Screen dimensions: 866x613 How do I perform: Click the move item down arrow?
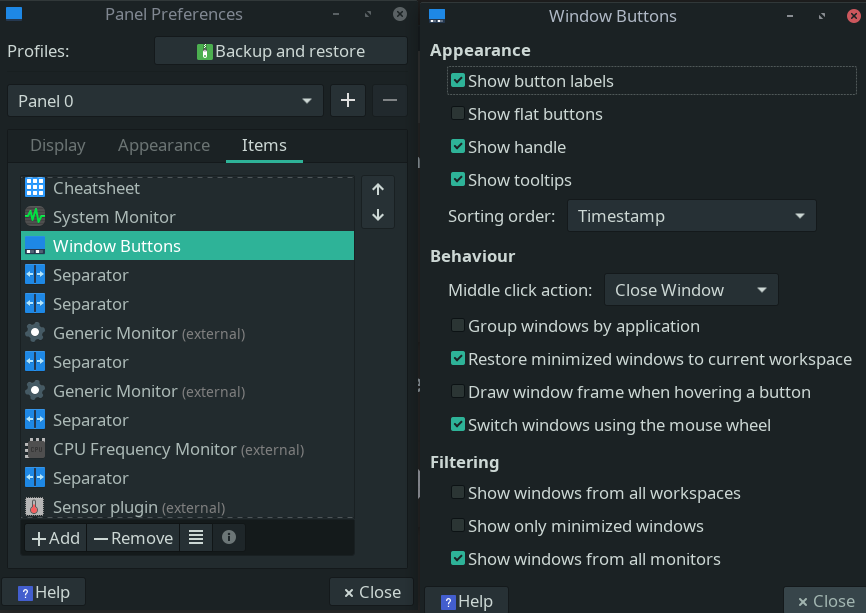pyautogui.click(x=378, y=215)
